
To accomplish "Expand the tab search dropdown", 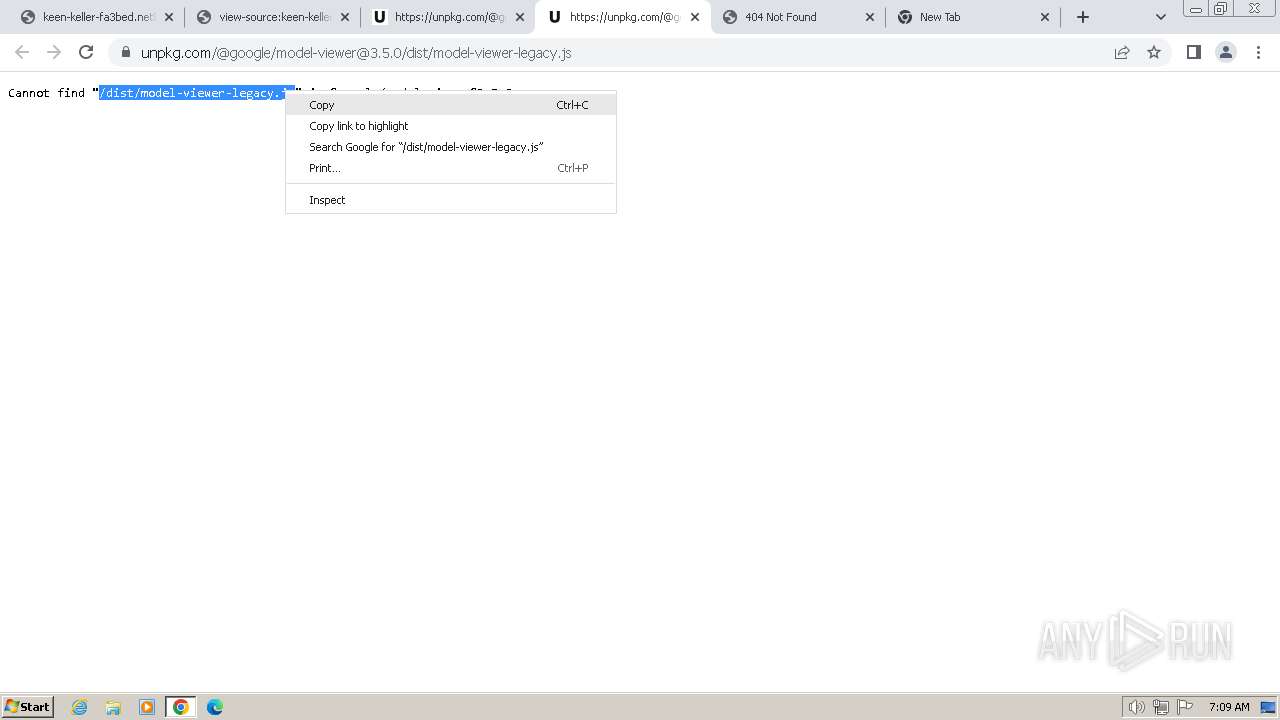I will point(1161,17).
